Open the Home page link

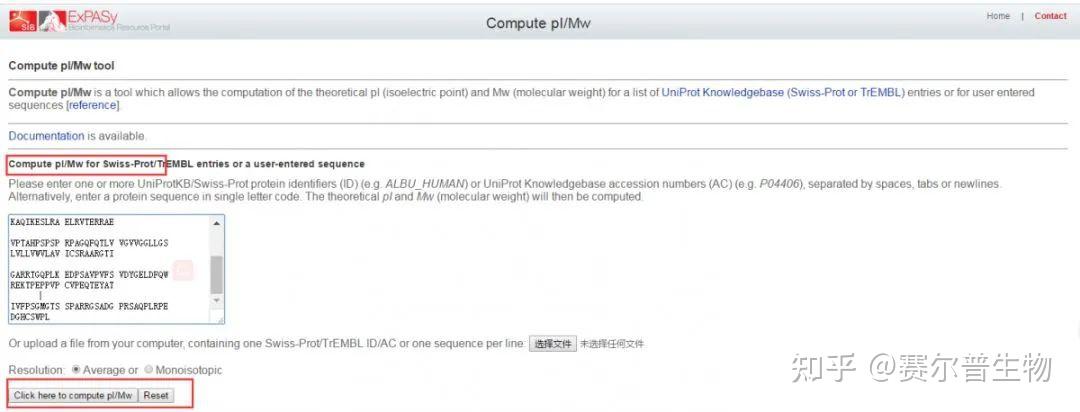(998, 16)
